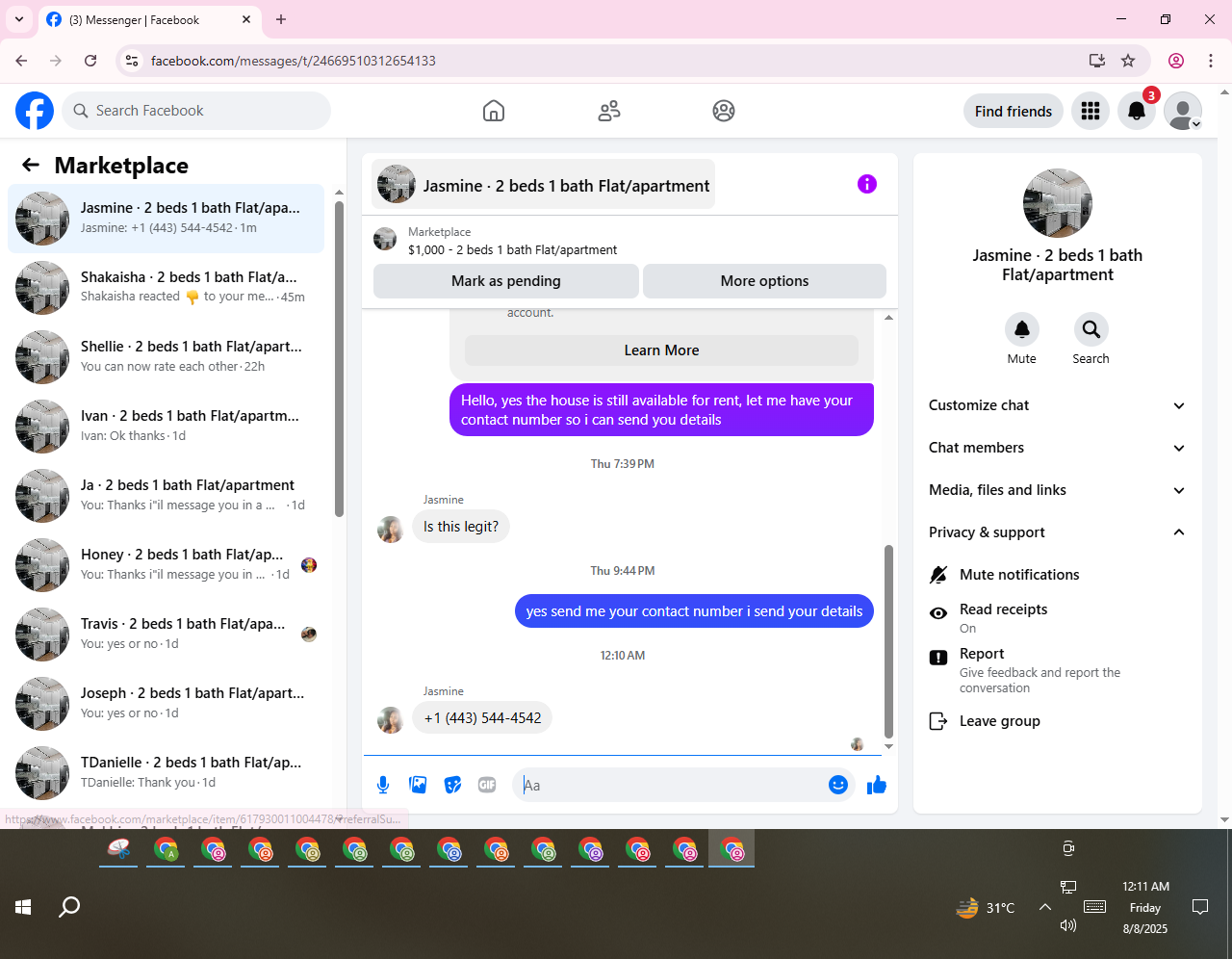Open the Marketplace listing $1,000 link
The height and width of the screenshot is (959, 1232).
pos(512,249)
